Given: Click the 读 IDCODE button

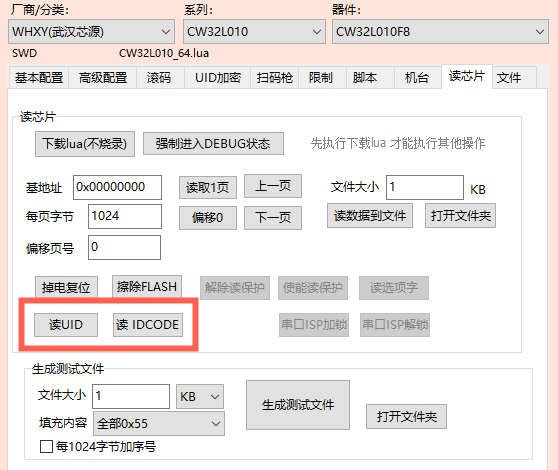Looking at the screenshot, I should click(148, 325).
